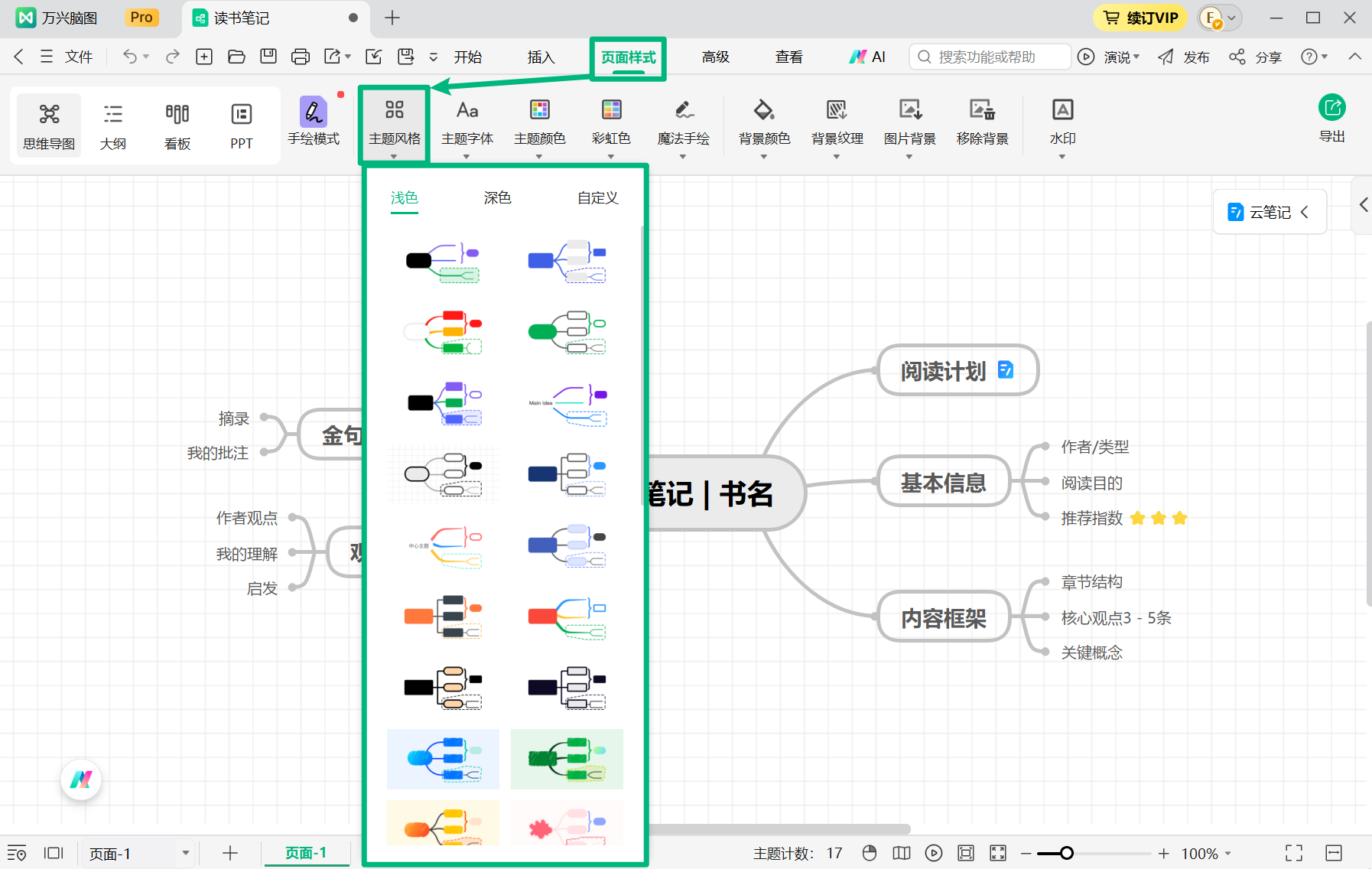Select the 深色 dark themes tab
Image resolution: width=1372 pixels, height=869 pixels.
click(498, 198)
